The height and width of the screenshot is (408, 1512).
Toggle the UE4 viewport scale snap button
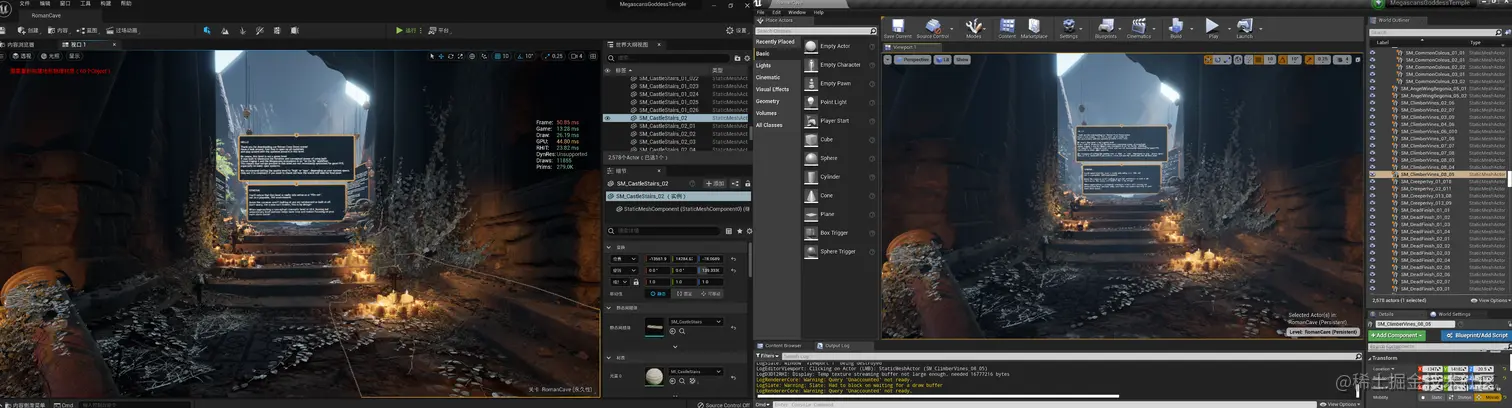1312,60
